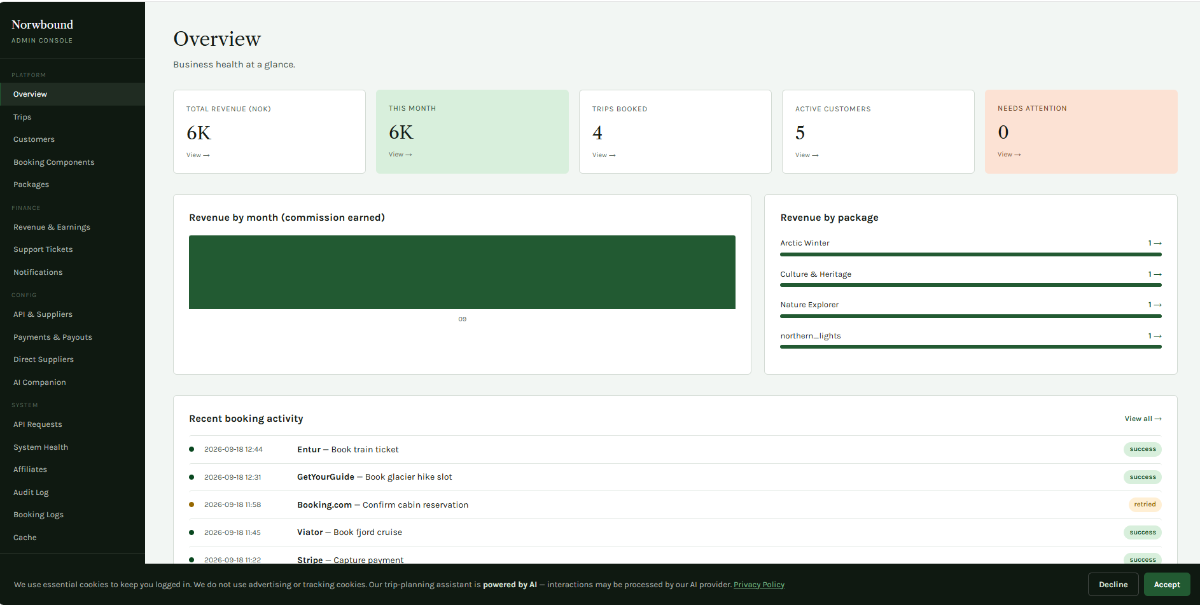Click arrow beside northern_lights package
This screenshot has width=1200, height=605.
point(1155,336)
